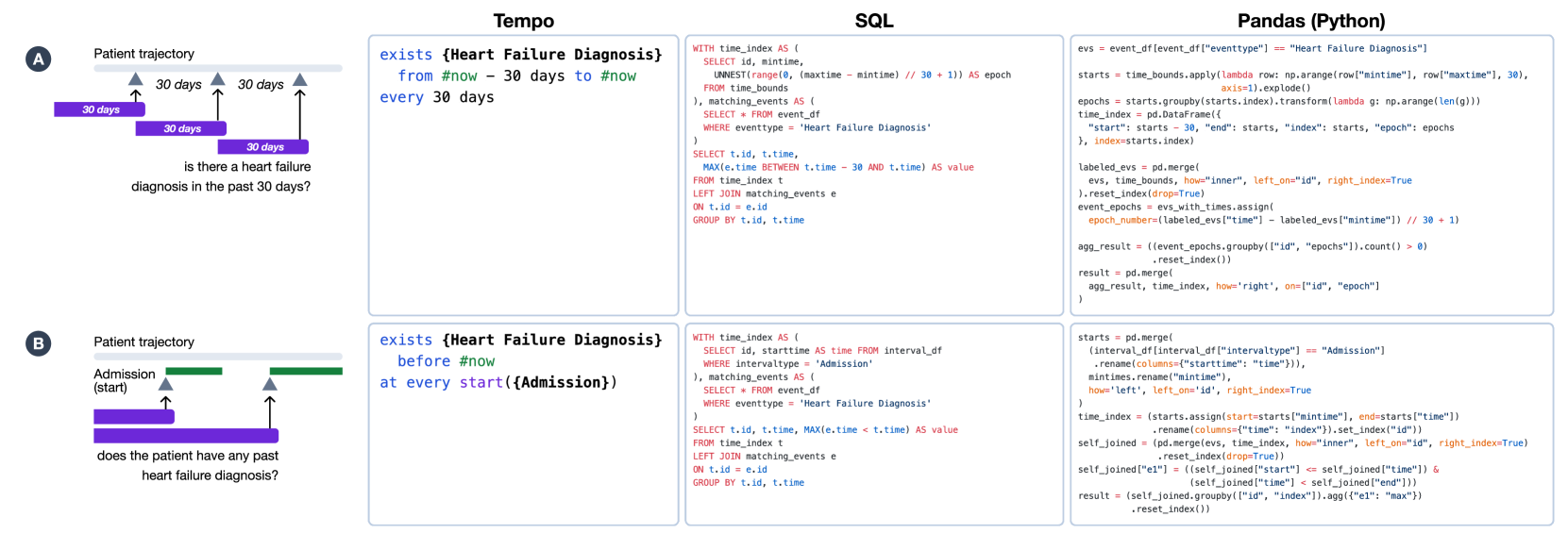
Task: Click 'mintimes.rename("mintime"),' Pandas line
Action: point(1160,376)
